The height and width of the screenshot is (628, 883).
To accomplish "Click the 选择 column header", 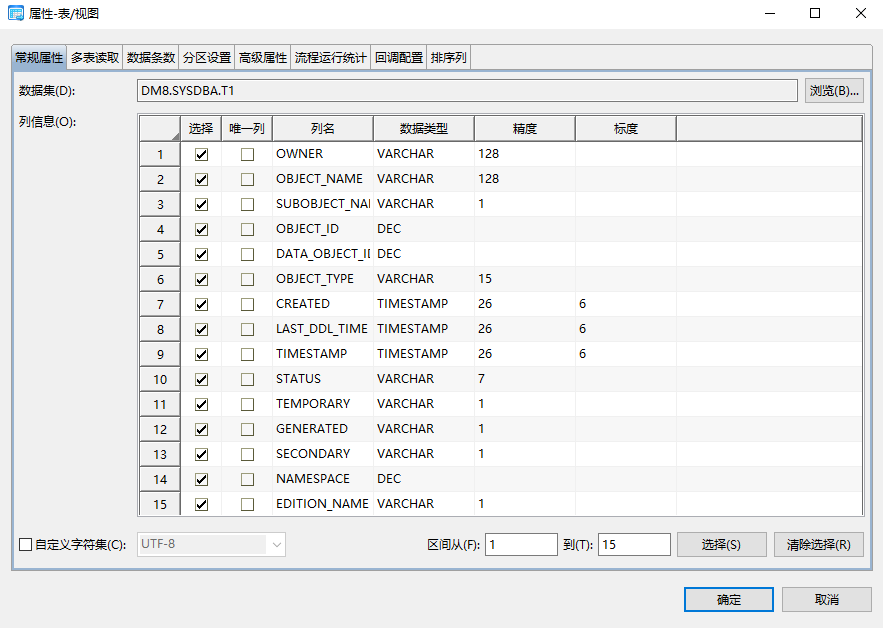I will click(x=201, y=128).
